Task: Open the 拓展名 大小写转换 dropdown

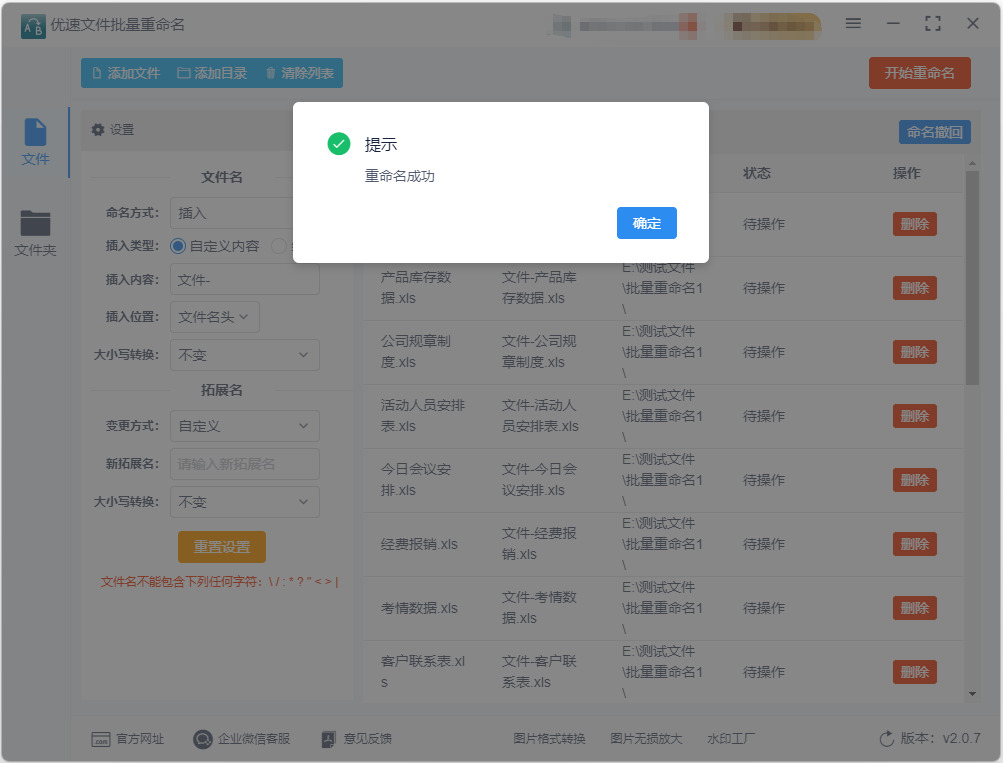Action: [x=244, y=502]
